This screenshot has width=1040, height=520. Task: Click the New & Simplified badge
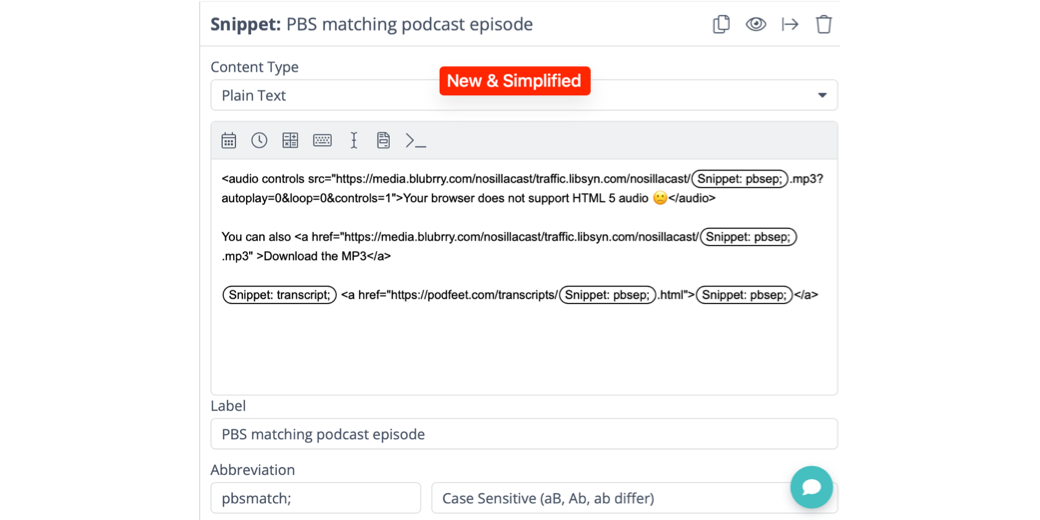point(514,81)
